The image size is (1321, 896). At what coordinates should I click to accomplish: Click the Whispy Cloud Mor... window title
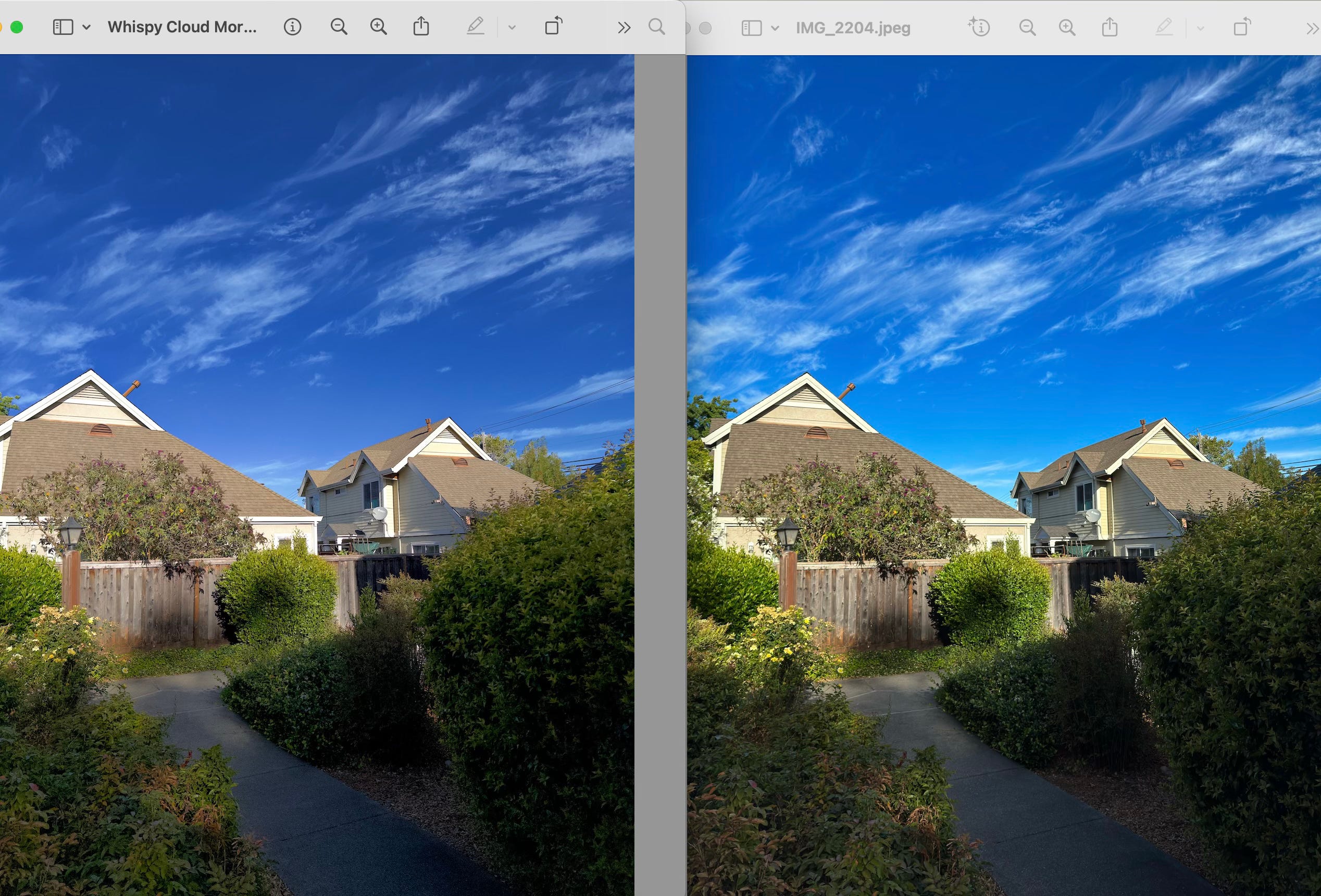click(x=182, y=27)
